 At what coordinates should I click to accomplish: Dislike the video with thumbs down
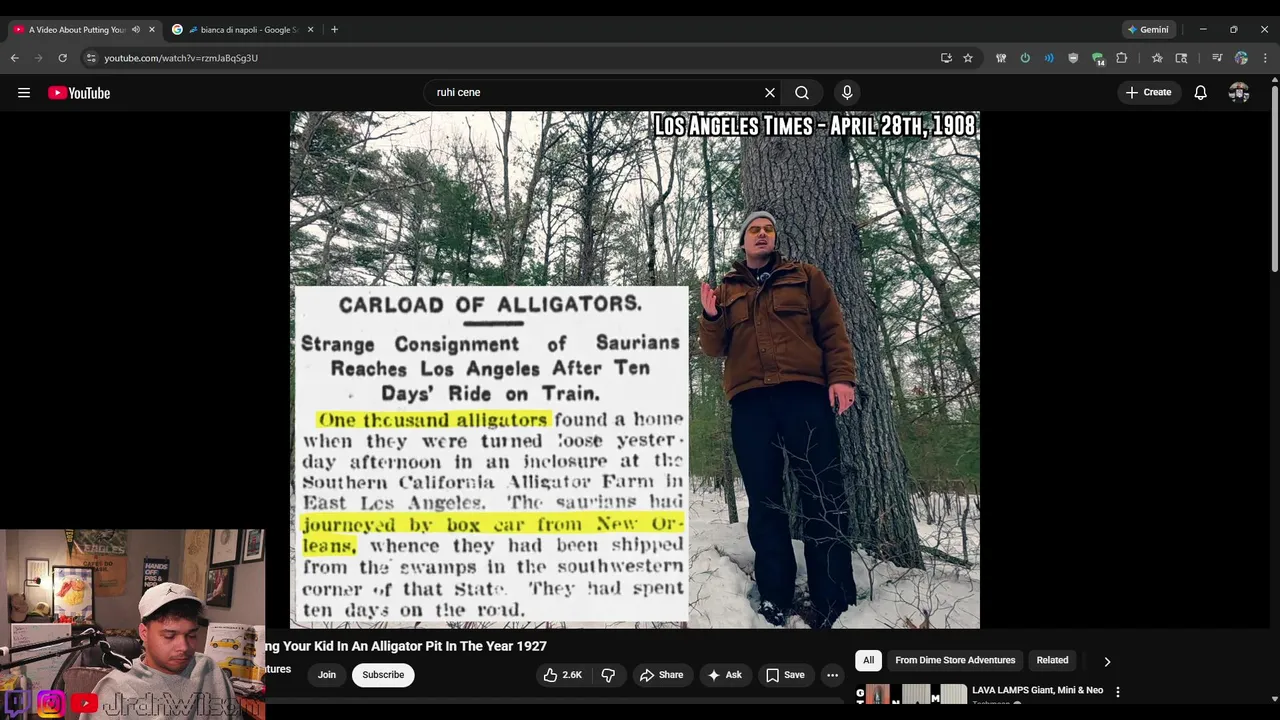point(608,675)
